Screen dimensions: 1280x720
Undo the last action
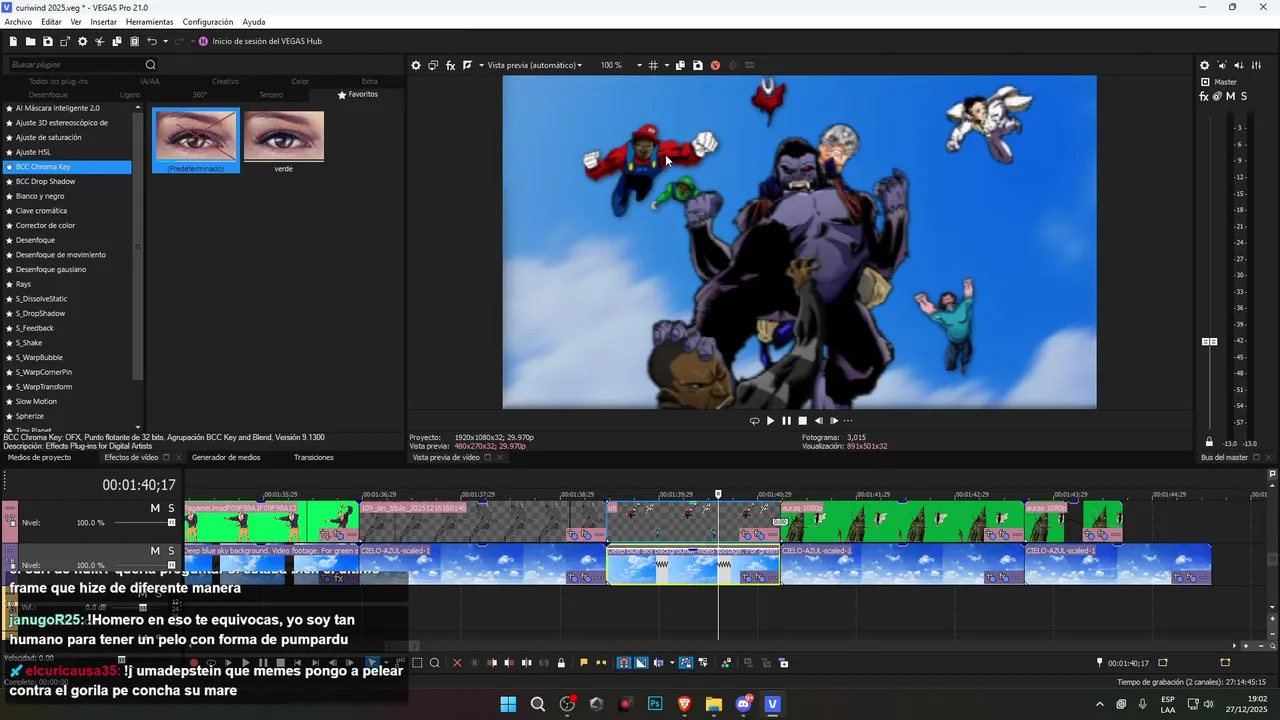tap(152, 41)
